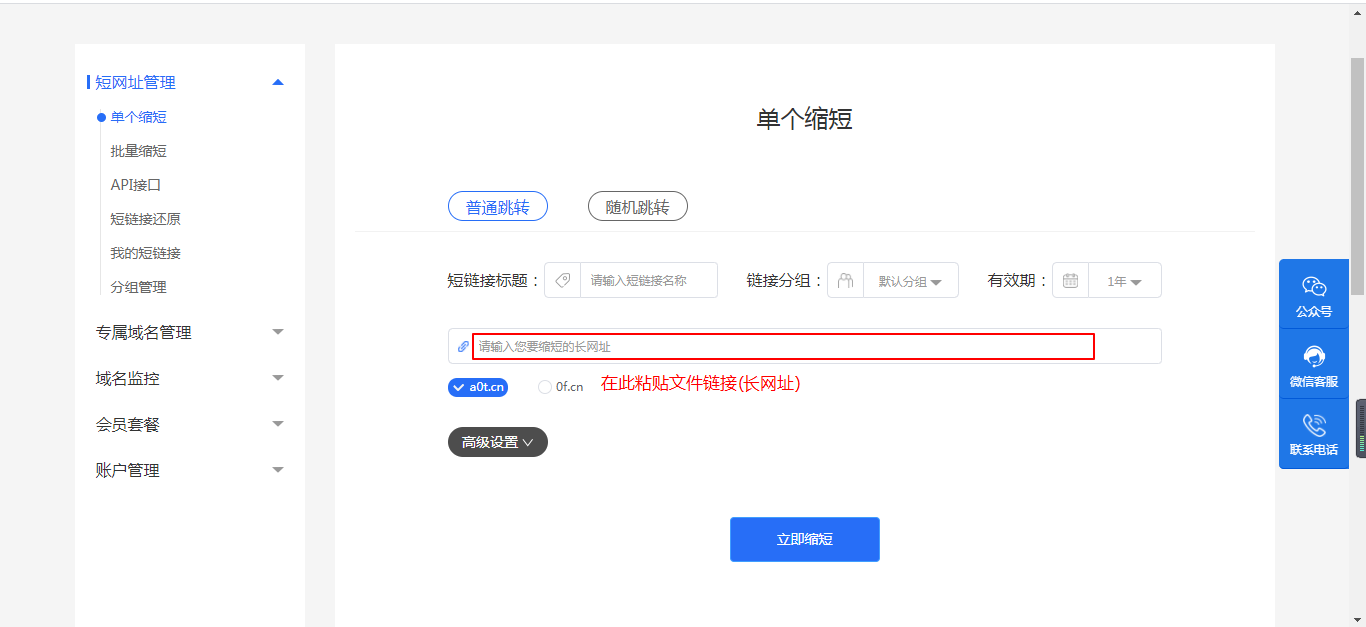Viewport: 1366px width, 627px height.
Task: Select the 普通跳转 tab
Action: click(497, 206)
